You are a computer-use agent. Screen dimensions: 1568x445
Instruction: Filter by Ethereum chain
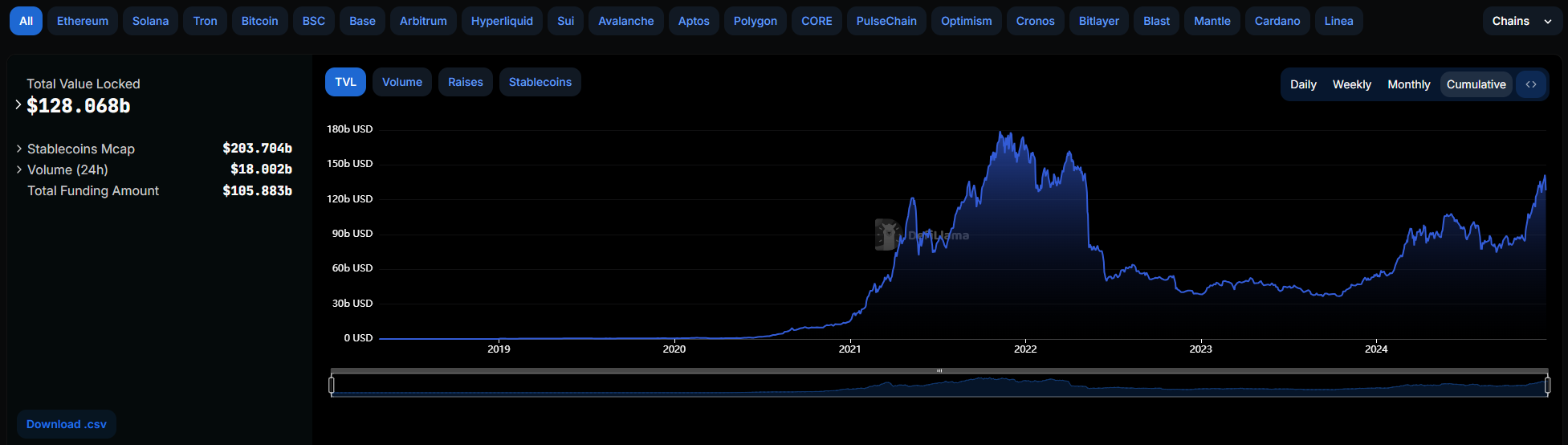[x=83, y=21]
